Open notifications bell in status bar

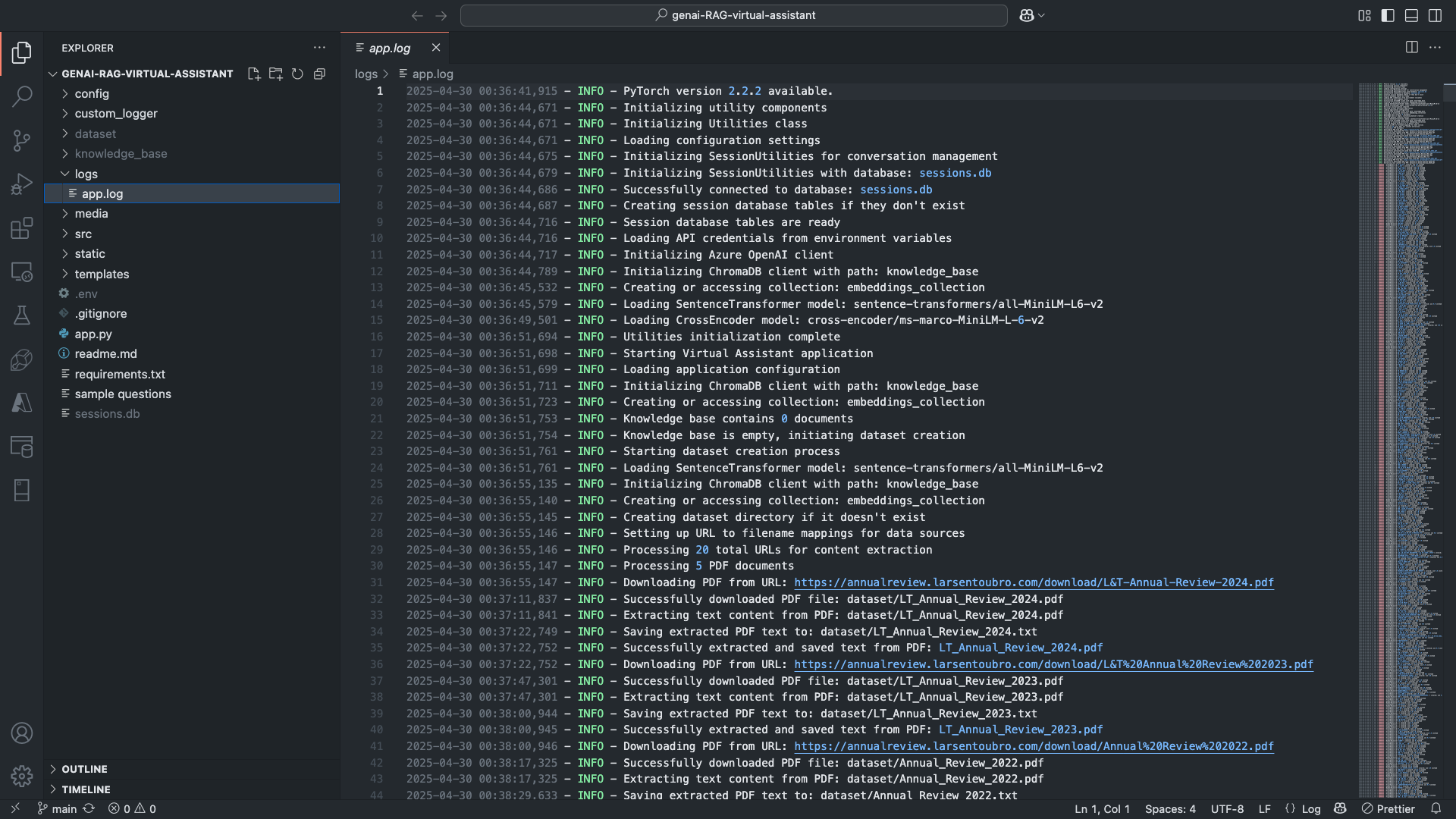pos(1436,809)
